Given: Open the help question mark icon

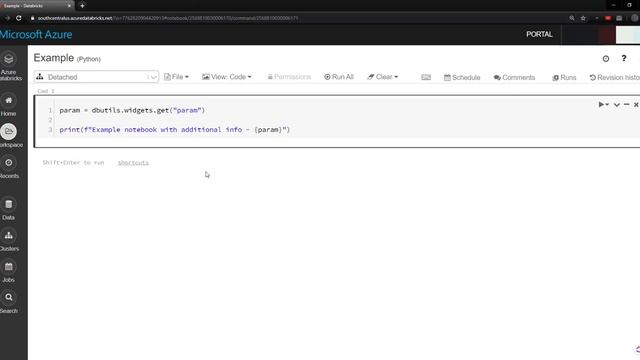Looking at the screenshot, I should (x=624, y=58).
